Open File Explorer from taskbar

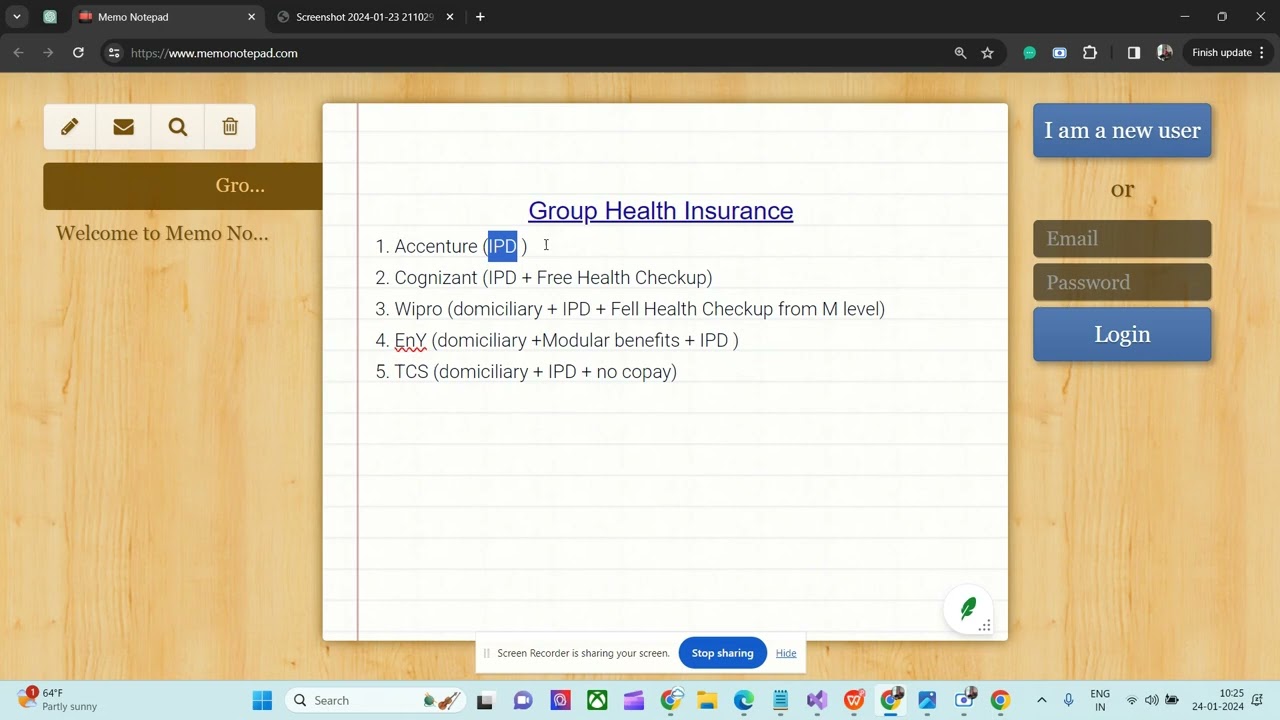coord(707,700)
